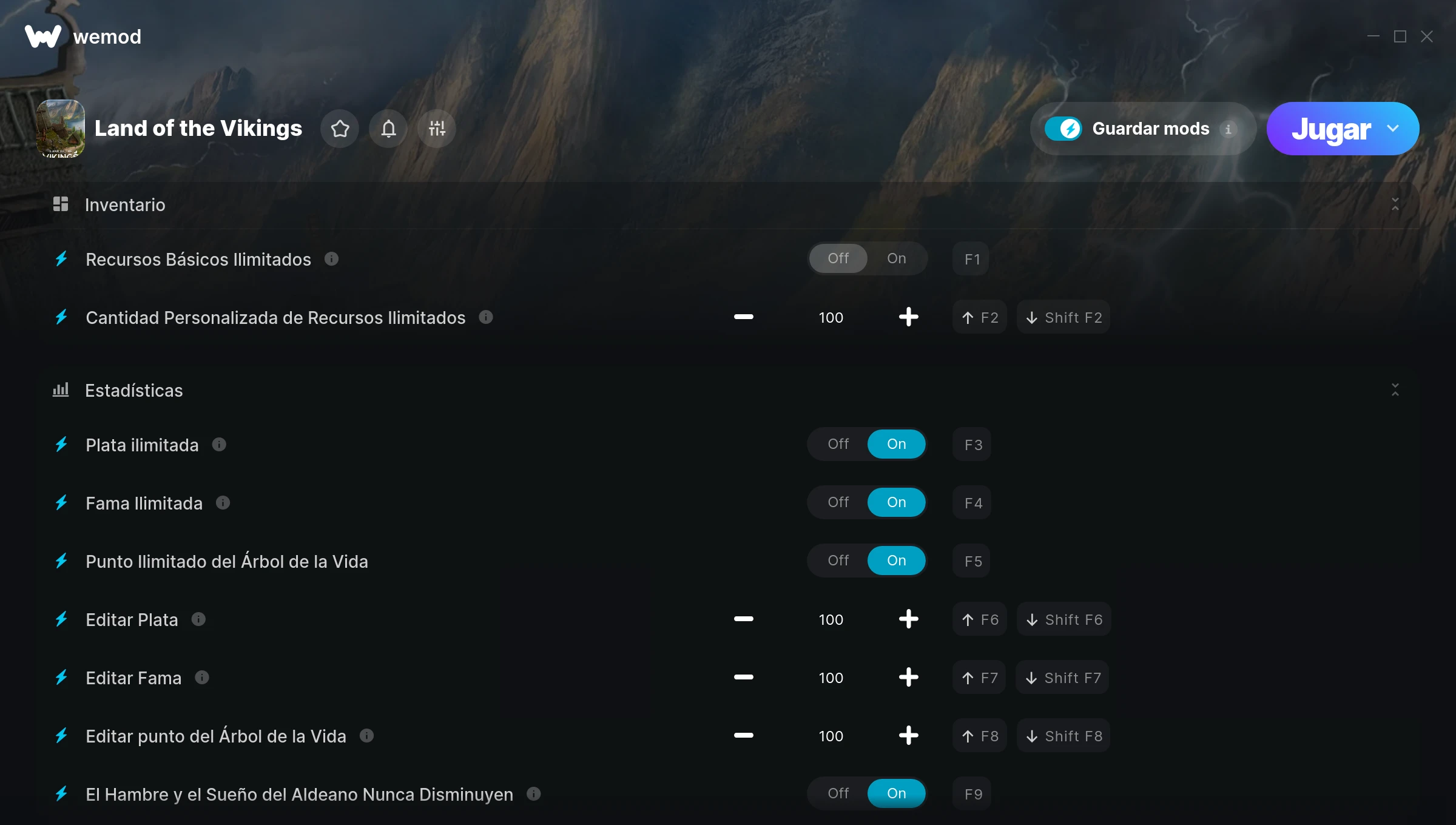1456x825 pixels.
Task: Disable the Fama Ilimitada toggle
Action: 838,502
